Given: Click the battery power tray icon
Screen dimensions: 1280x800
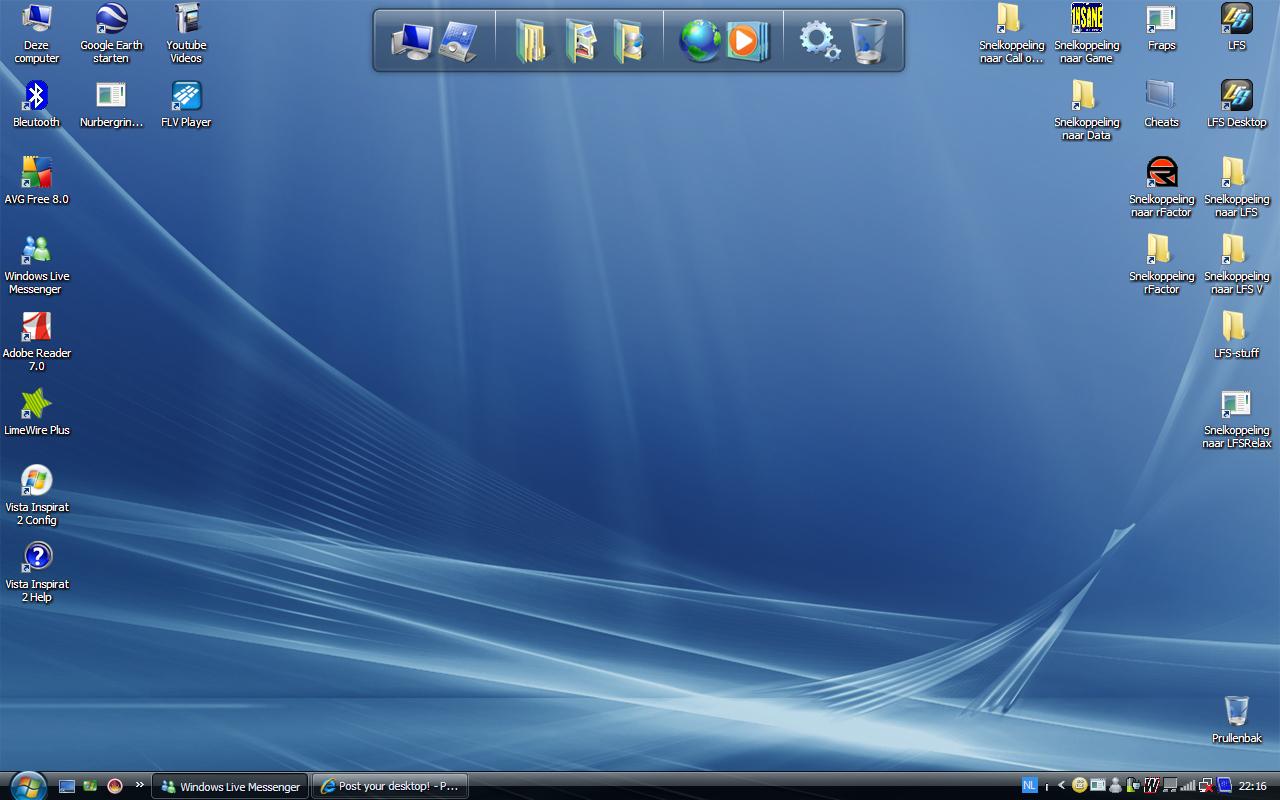Looking at the screenshot, I should 1133,786.
